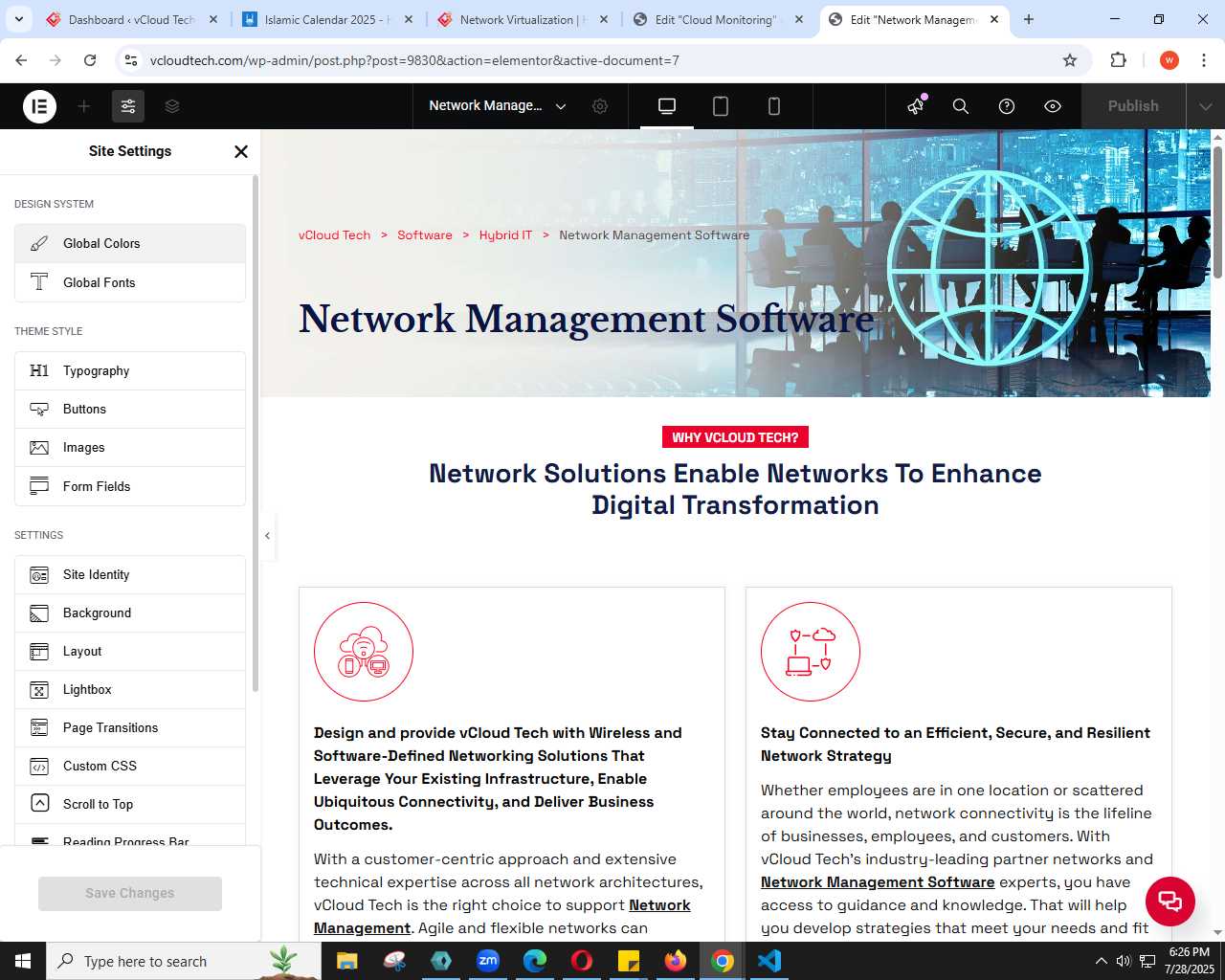Collapse the editor side panel
Image resolution: width=1225 pixels, height=980 pixels.
[268, 536]
